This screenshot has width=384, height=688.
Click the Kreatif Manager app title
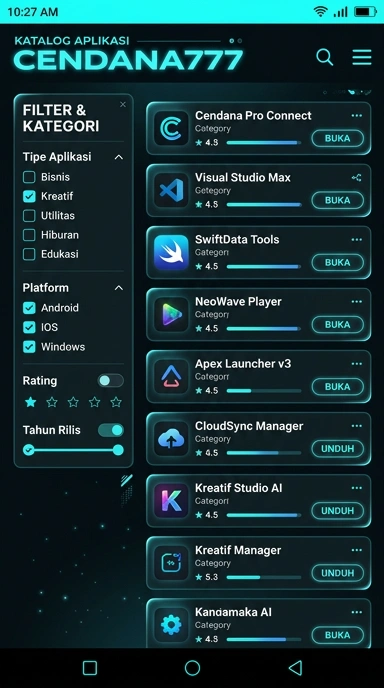coord(238,550)
